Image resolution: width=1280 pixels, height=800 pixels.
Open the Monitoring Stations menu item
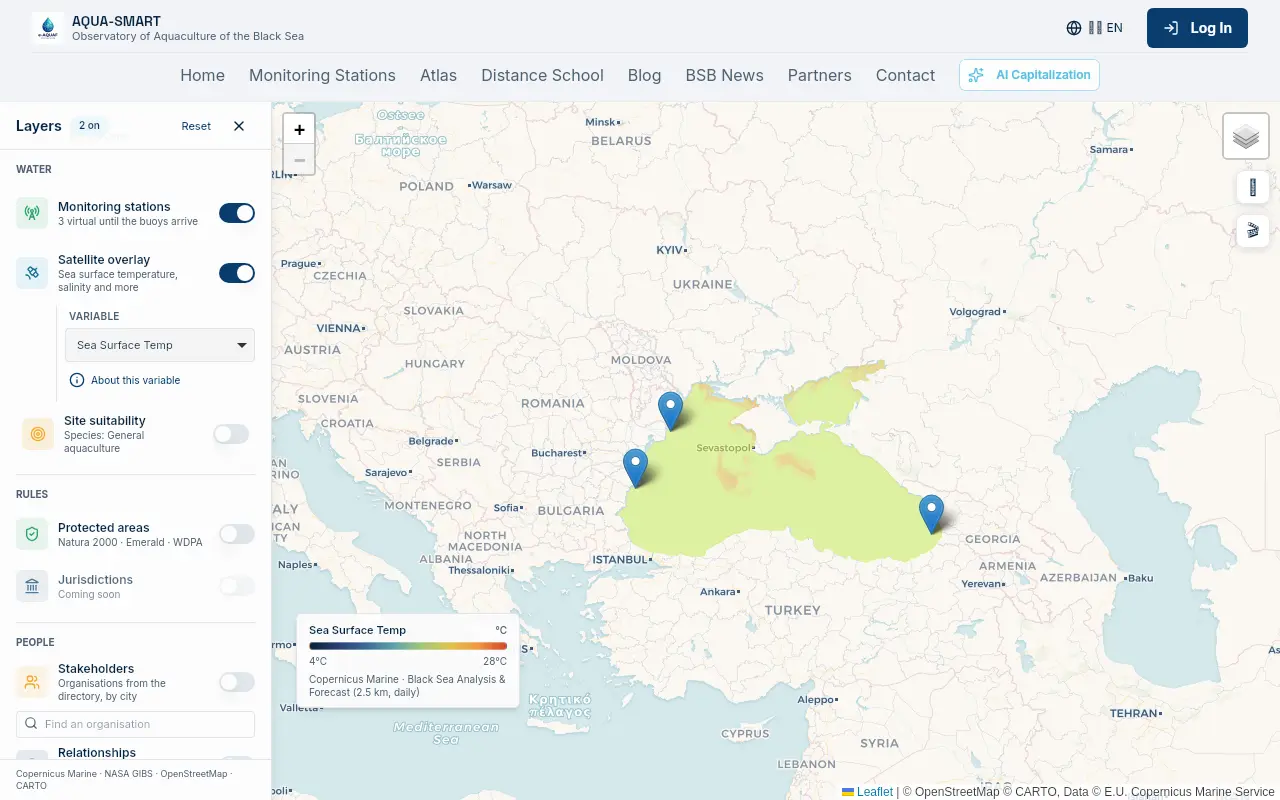click(322, 75)
